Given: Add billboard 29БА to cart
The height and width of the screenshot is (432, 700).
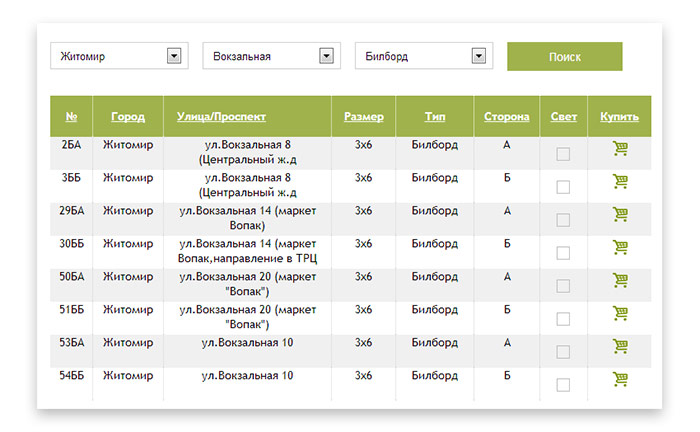Looking at the screenshot, I should 620,214.
